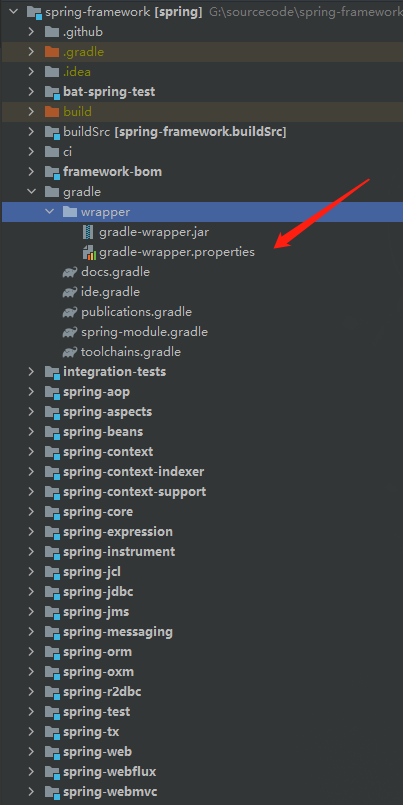Select the spring-orm module

[98, 652]
